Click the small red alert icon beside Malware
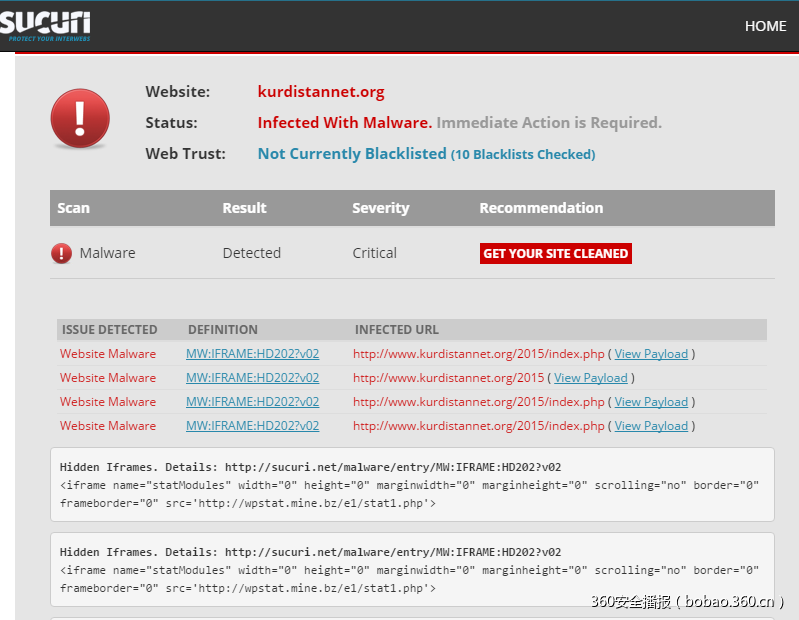799x620 pixels. click(x=61, y=253)
